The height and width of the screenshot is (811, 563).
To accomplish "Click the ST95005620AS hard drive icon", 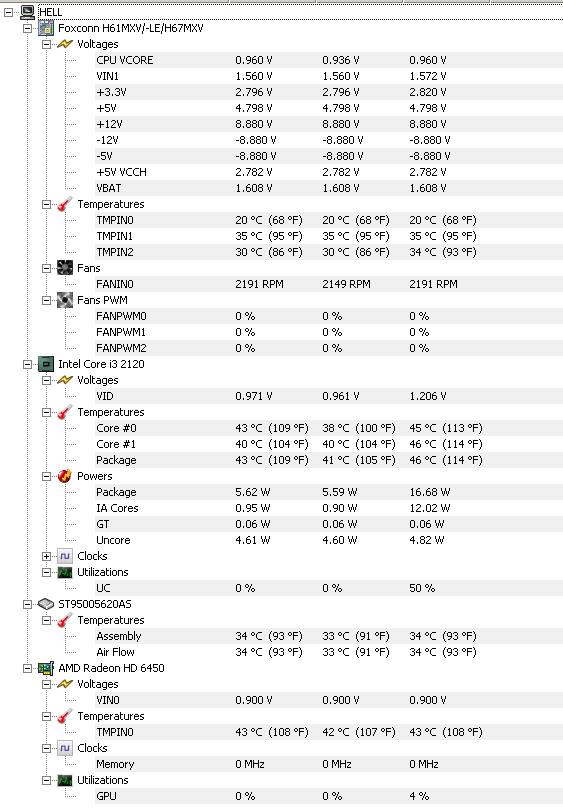I will pyautogui.click(x=46, y=604).
